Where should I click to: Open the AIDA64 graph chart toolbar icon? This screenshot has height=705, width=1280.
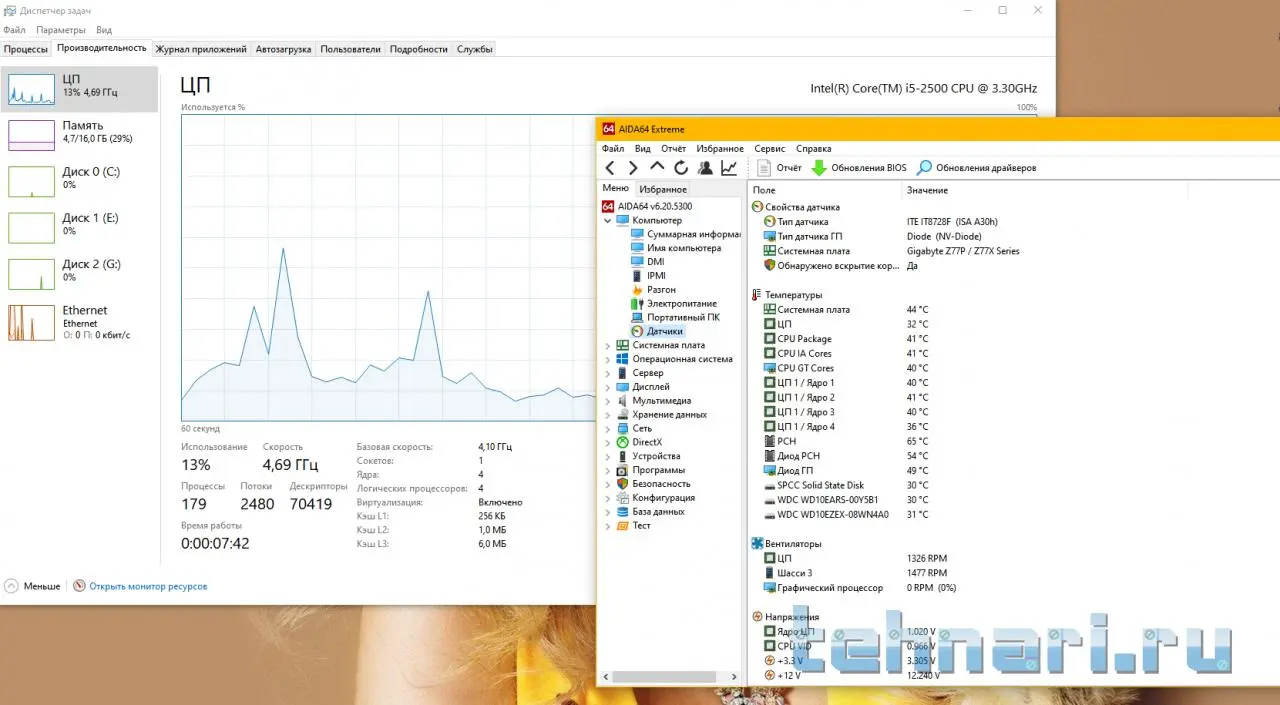coord(729,168)
